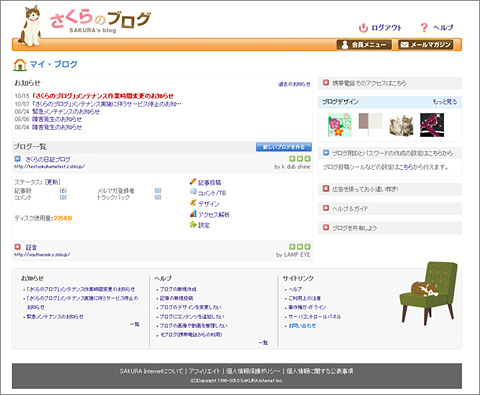
Task: Click the cat mascot logo
Action: click(x=31, y=25)
